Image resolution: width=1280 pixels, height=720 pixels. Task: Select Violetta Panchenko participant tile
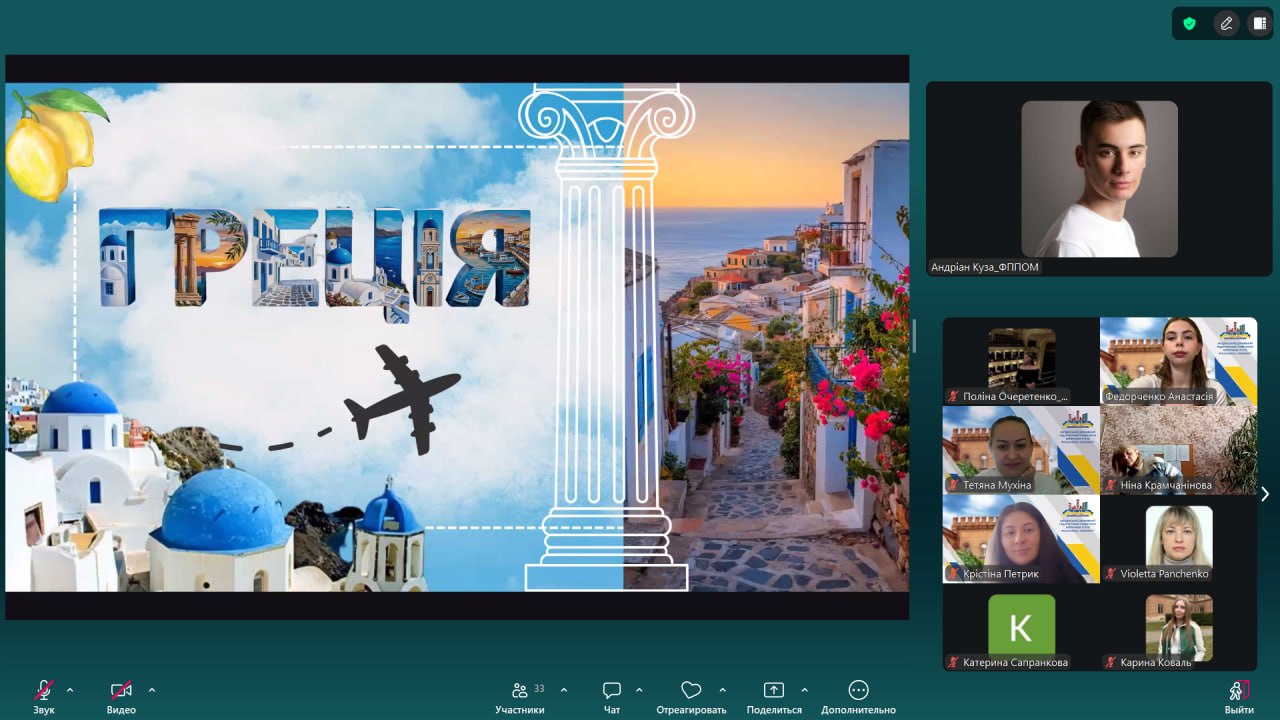[1178, 538]
